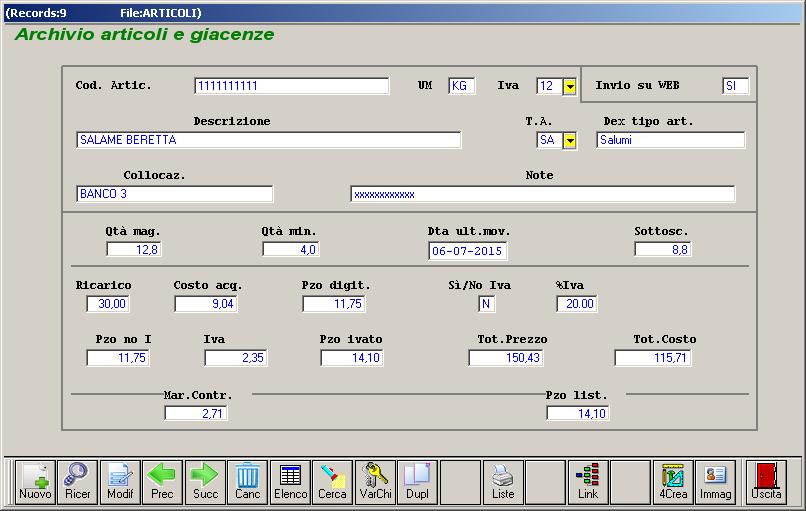Click the Tot.Prezzo field 150,43
This screenshot has height=511, width=806.
pos(506,358)
